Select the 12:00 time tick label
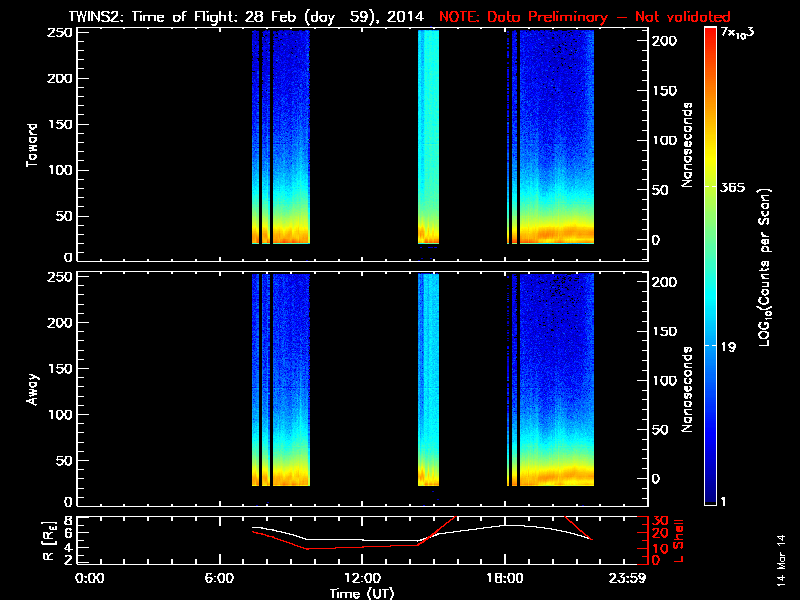The height and width of the screenshot is (600, 800). (x=362, y=578)
